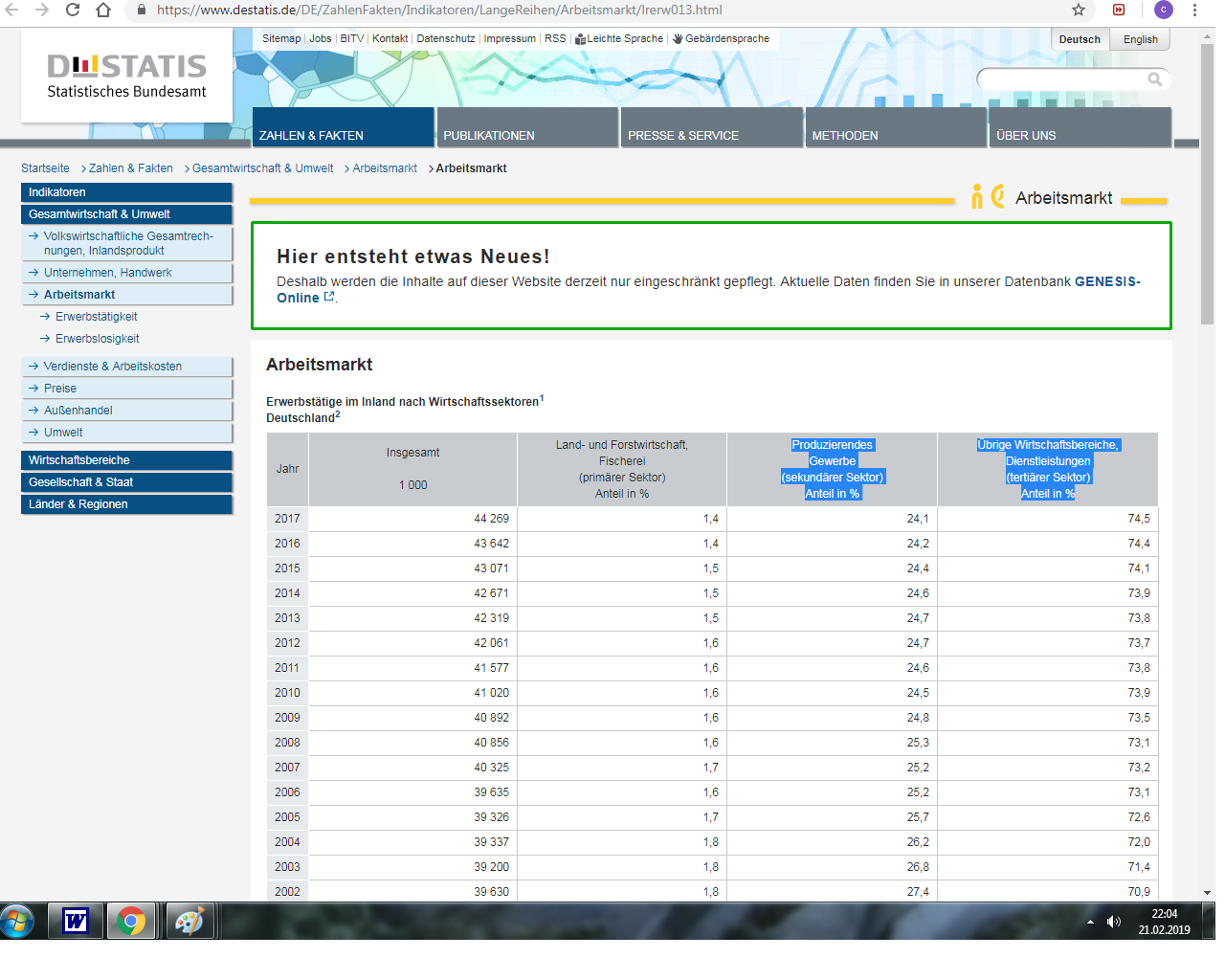The height and width of the screenshot is (980, 1225).
Task: Open Leichte Sprache link
Action: pos(624,39)
